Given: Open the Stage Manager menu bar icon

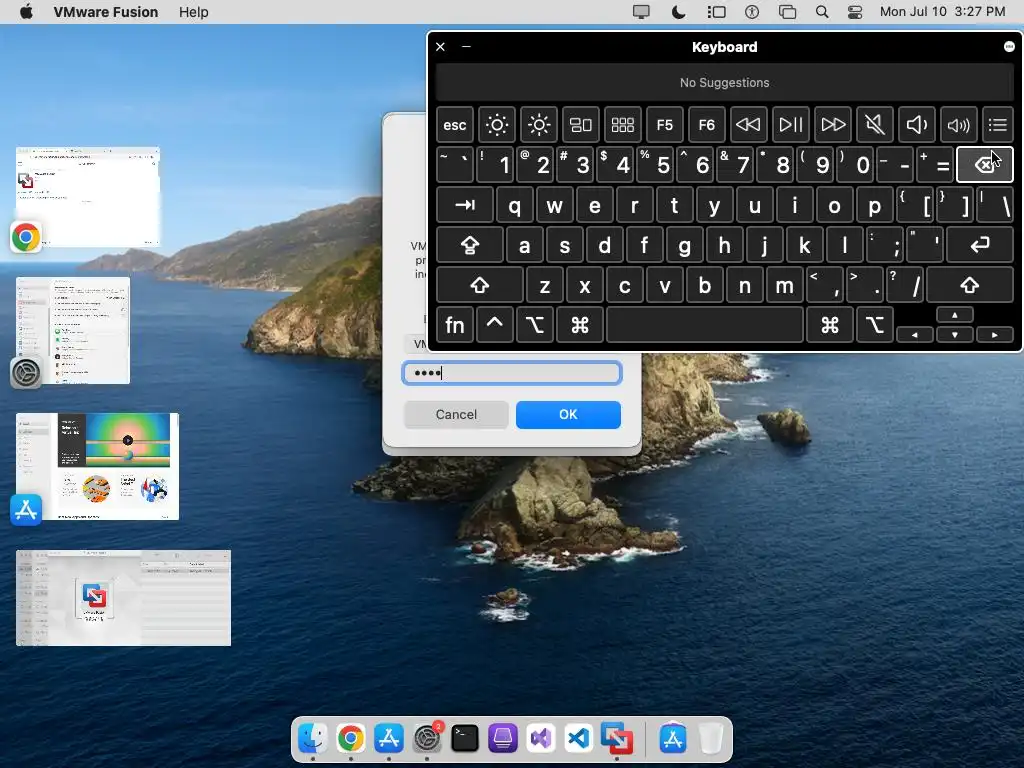Looking at the screenshot, I should click(716, 12).
